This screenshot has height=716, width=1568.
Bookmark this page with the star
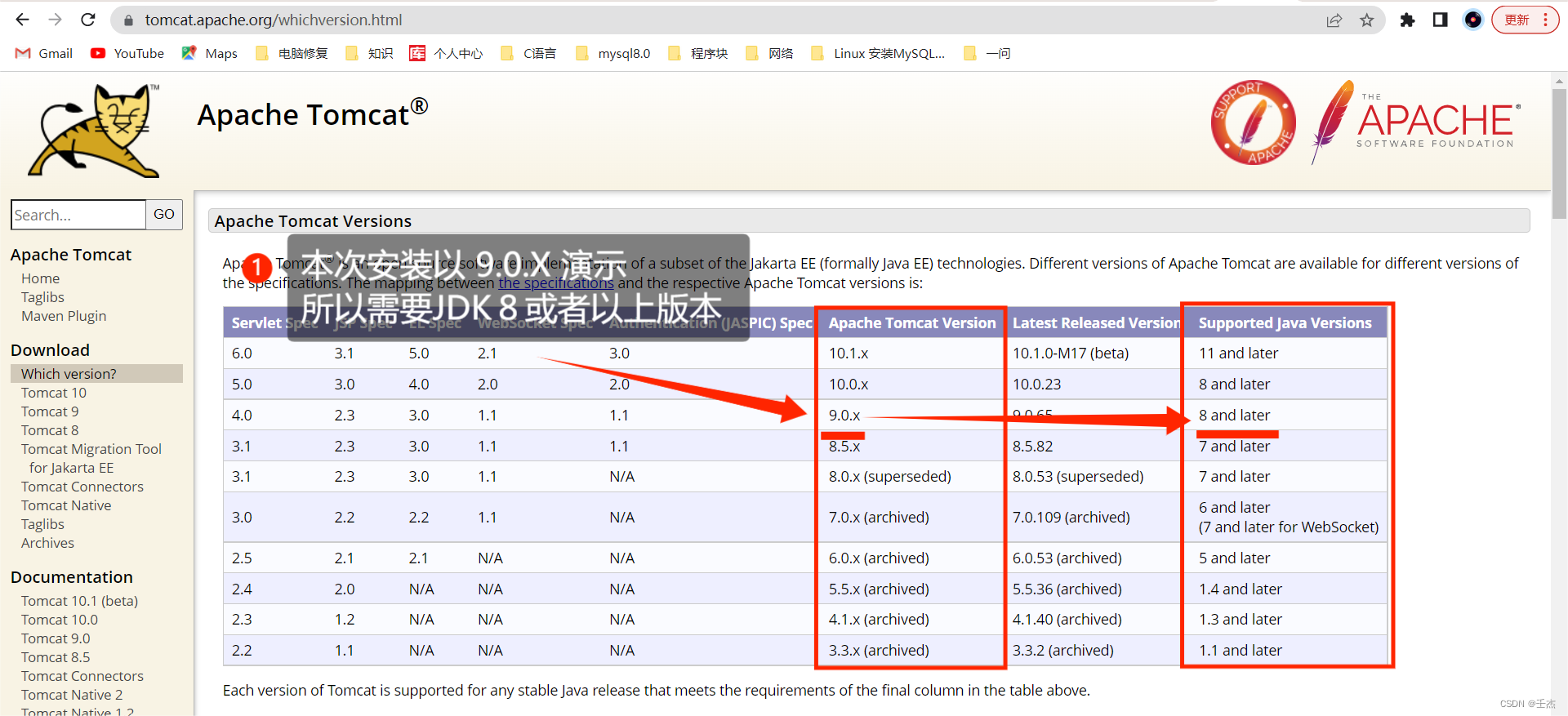click(x=1367, y=20)
